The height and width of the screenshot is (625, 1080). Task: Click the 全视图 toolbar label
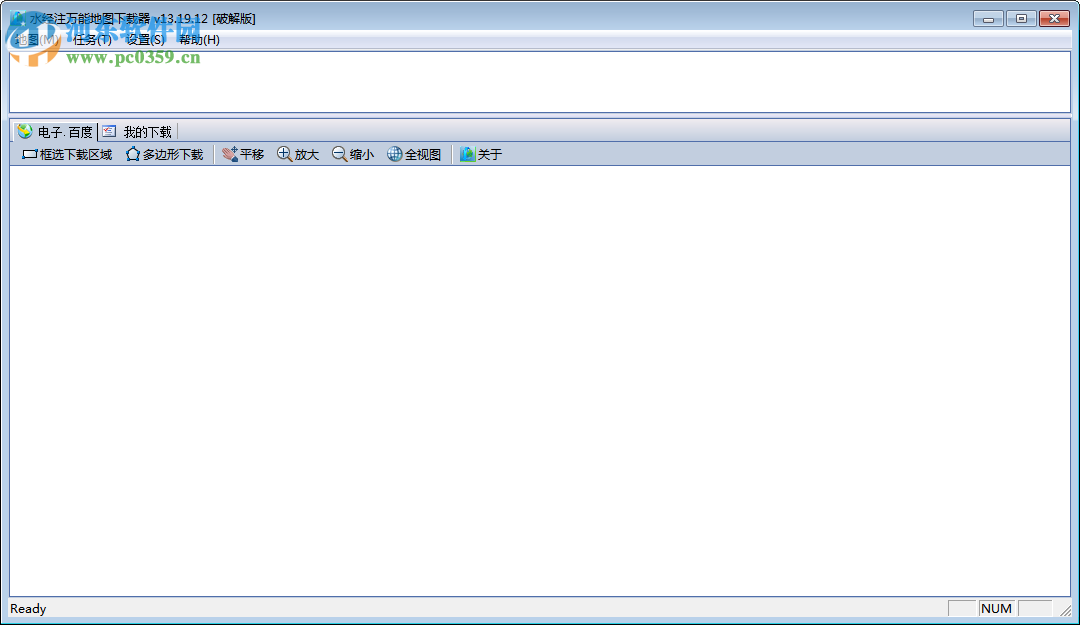click(423, 155)
